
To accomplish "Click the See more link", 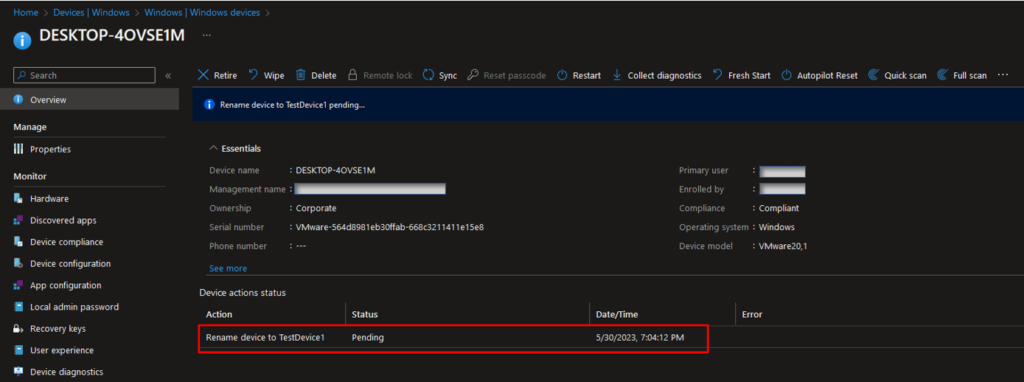I will click(228, 268).
